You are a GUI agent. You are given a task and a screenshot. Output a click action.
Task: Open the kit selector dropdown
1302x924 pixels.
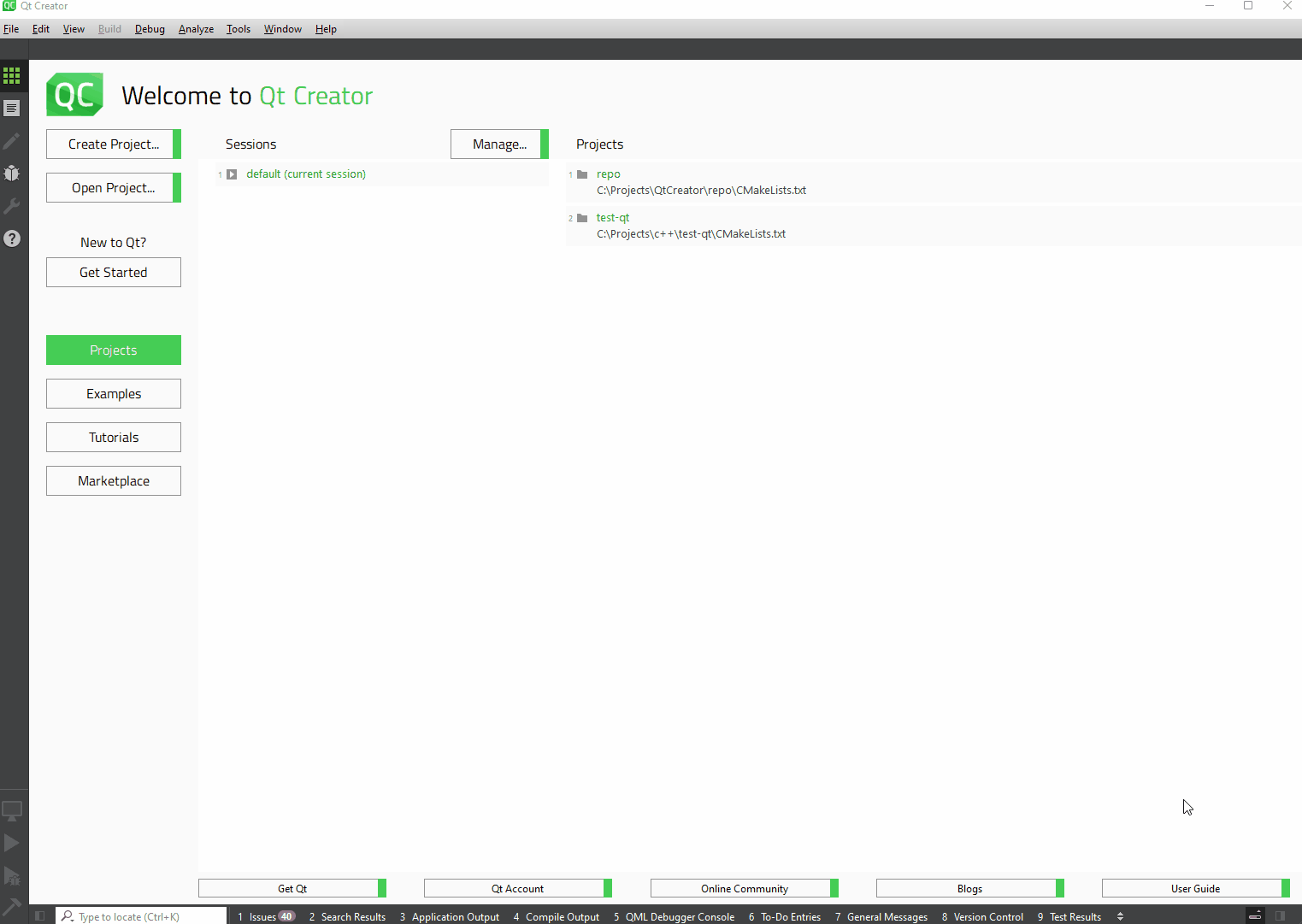coord(13,810)
